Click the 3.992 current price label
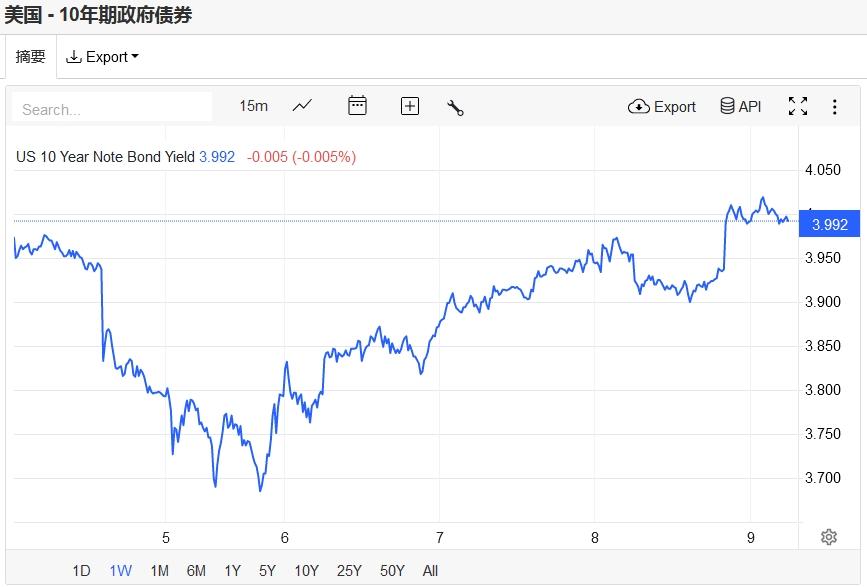This screenshot has height=587, width=867. [830, 225]
